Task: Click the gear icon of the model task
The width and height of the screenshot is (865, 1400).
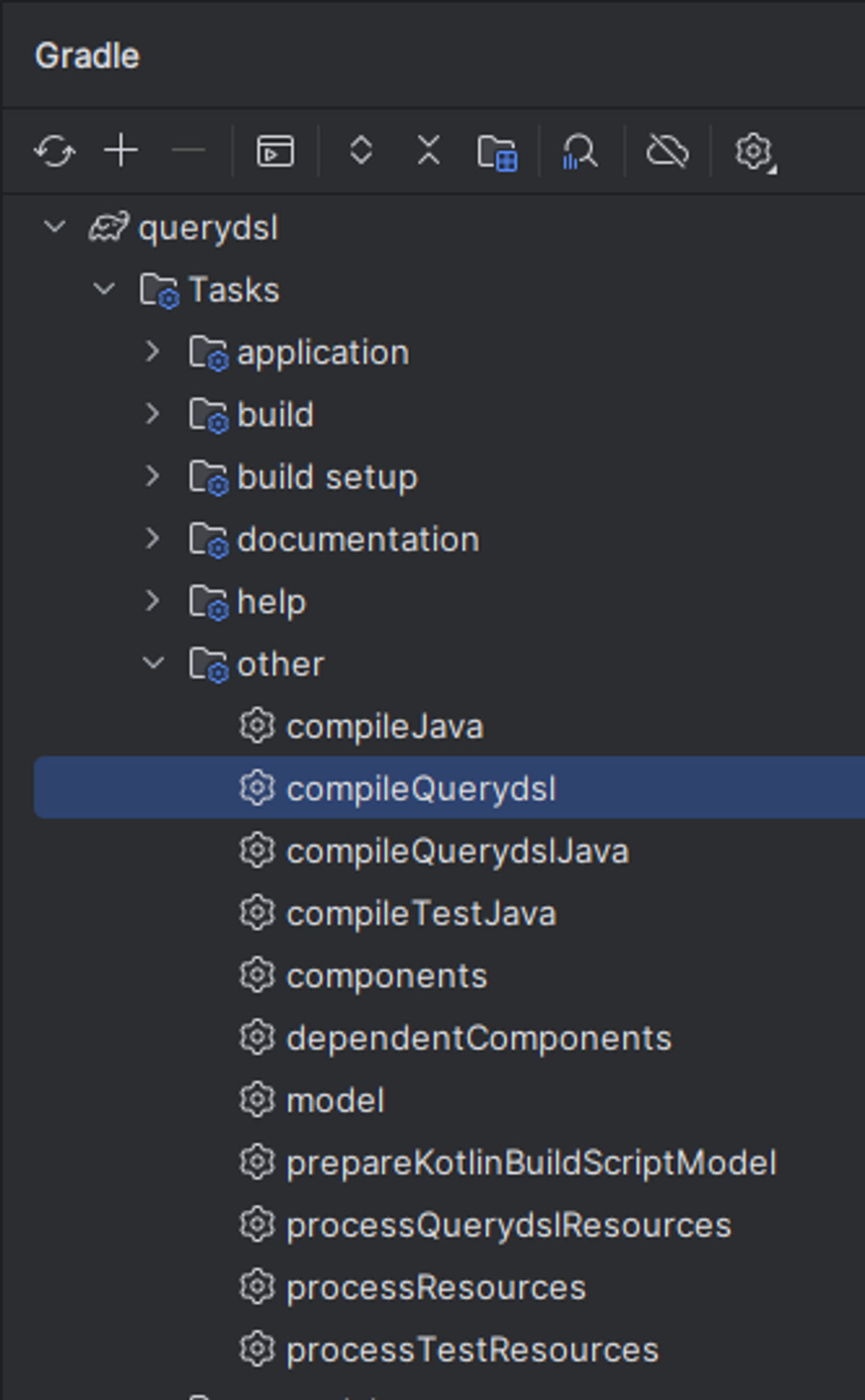Action: (257, 1100)
